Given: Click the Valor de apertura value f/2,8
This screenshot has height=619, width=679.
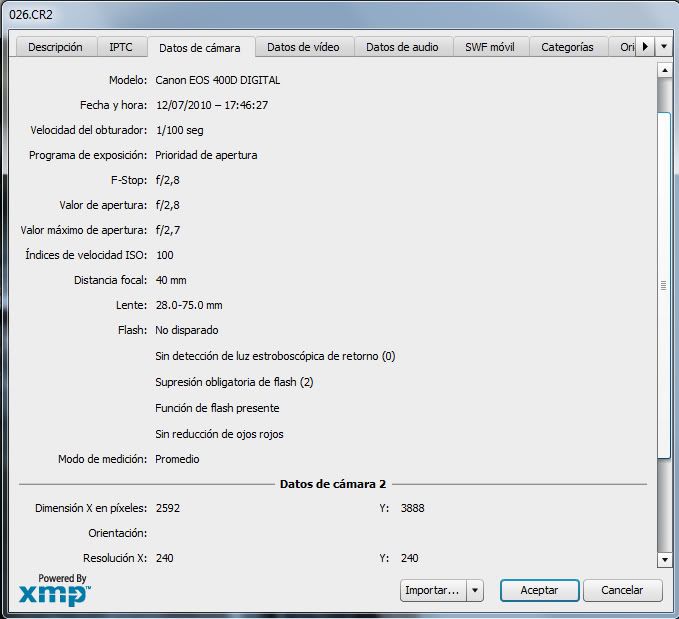Looking at the screenshot, I should [168, 205].
